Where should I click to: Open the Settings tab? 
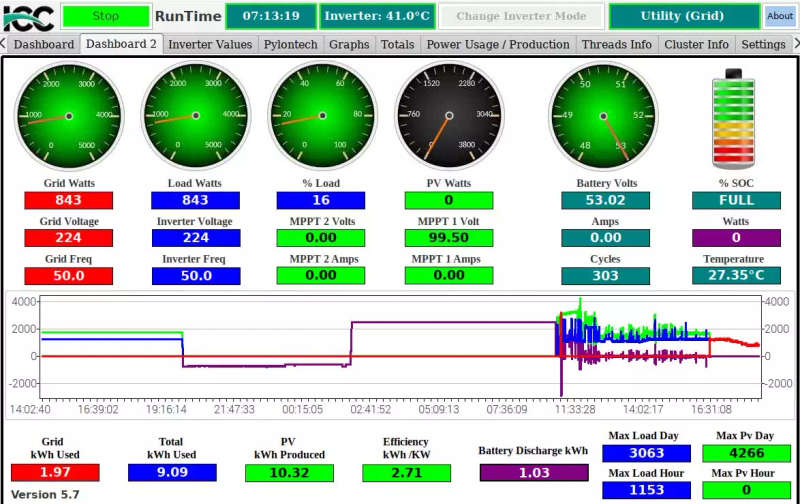click(763, 44)
